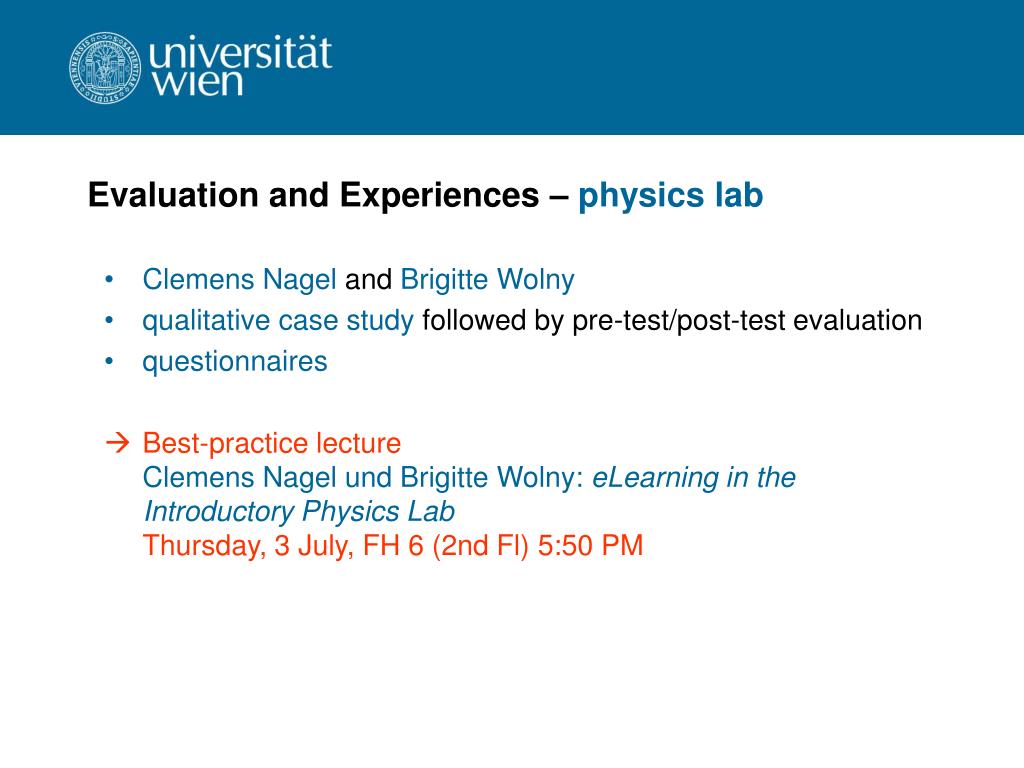Click the questionnaires bullet text

(235, 362)
